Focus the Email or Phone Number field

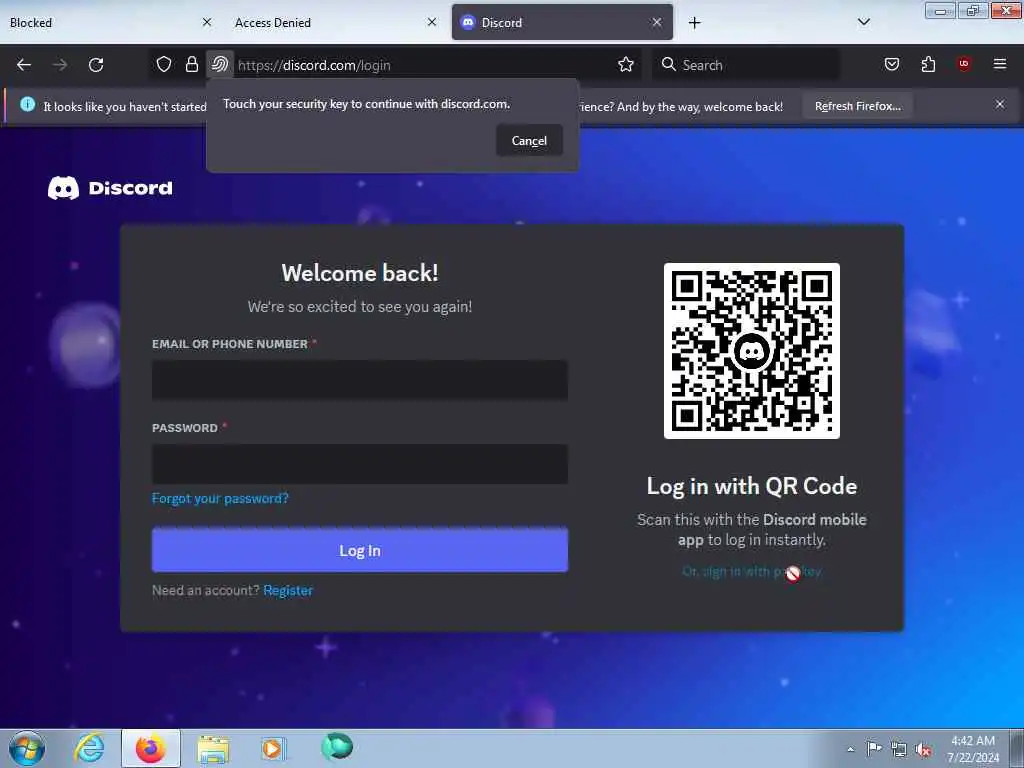[x=360, y=379]
